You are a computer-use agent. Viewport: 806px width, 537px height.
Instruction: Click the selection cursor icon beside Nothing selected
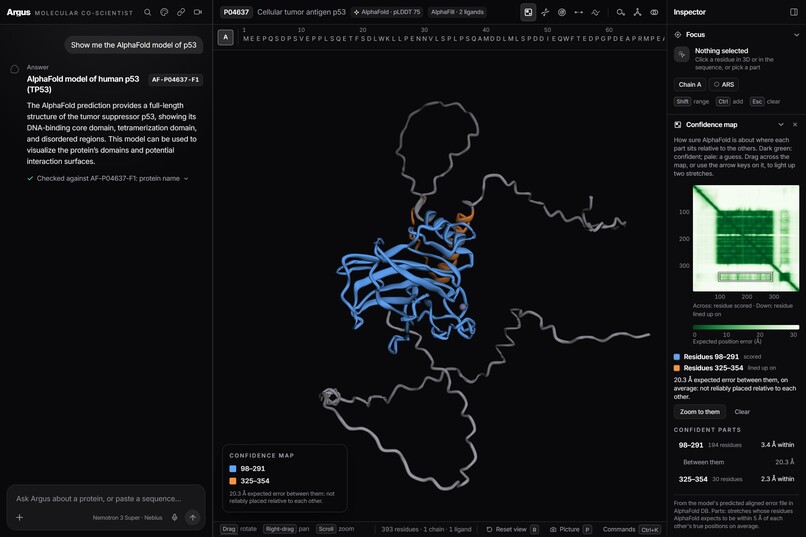[x=682, y=54]
